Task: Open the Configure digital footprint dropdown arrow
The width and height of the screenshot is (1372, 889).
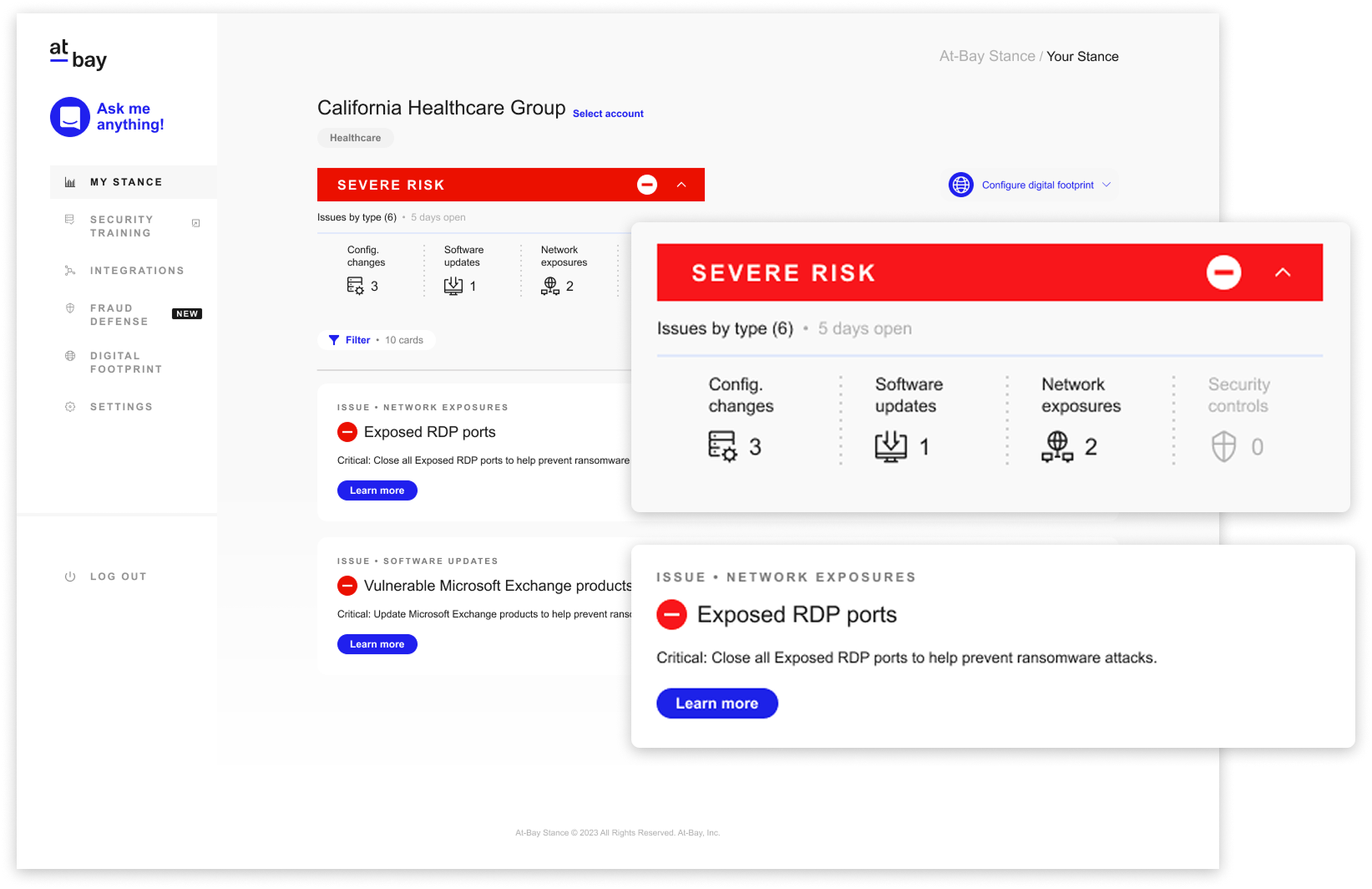Action: tap(1106, 185)
